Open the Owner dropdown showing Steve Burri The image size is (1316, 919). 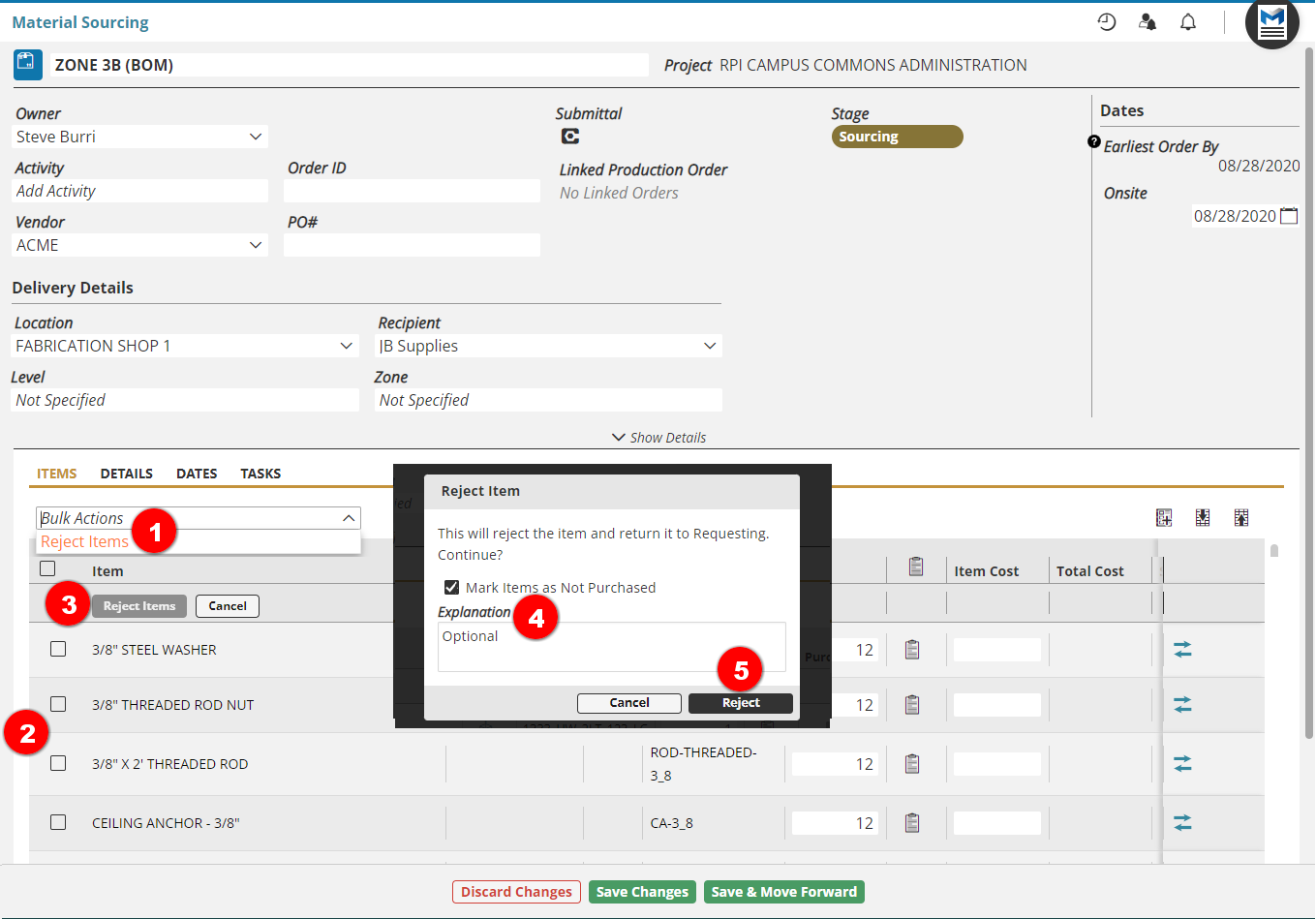(x=140, y=137)
